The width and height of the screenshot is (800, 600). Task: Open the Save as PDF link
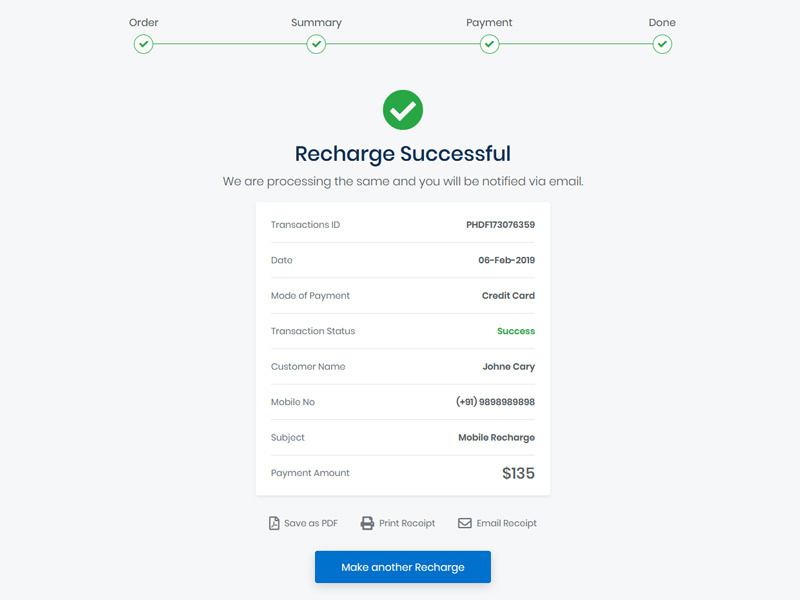[x=310, y=522]
